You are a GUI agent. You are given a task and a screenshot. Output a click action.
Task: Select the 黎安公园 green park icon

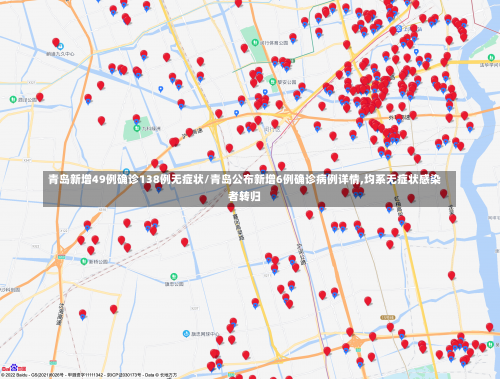point(273,82)
